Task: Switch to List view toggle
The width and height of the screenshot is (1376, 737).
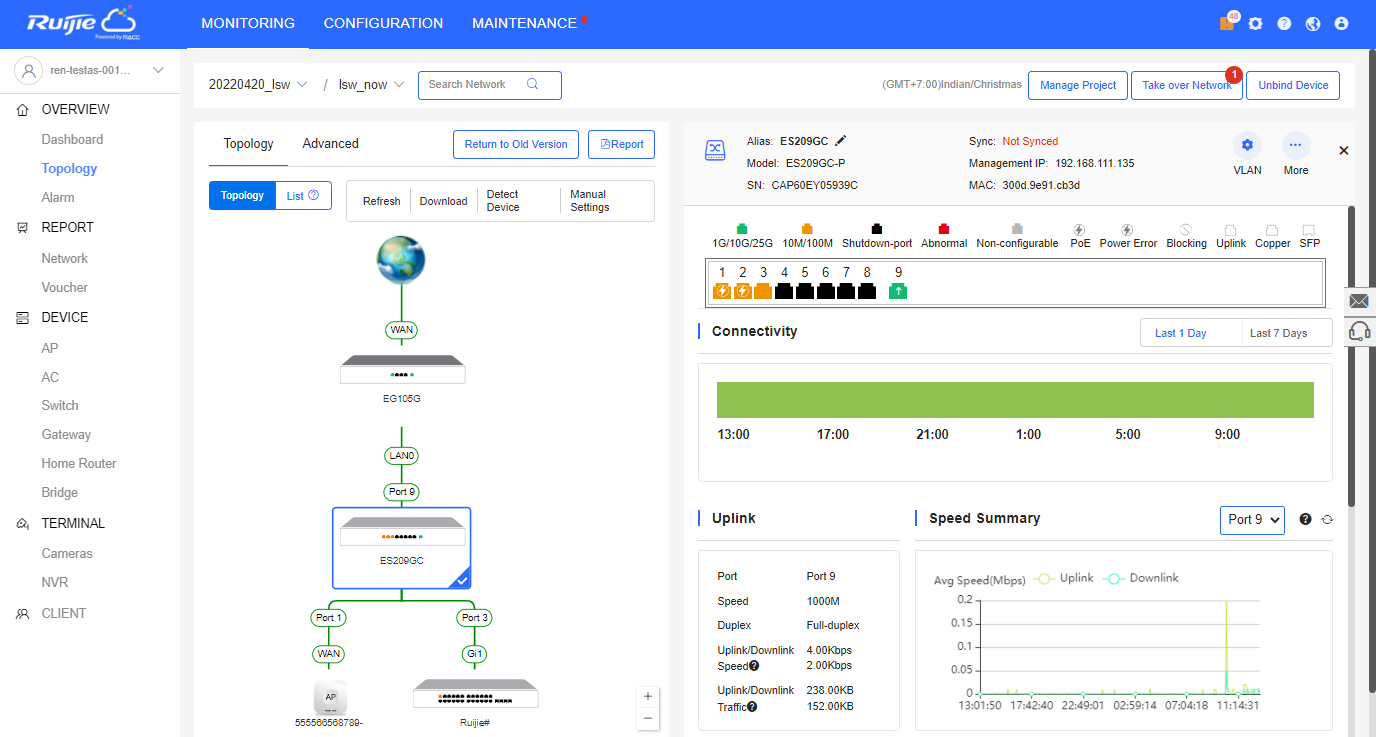Action: point(303,196)
